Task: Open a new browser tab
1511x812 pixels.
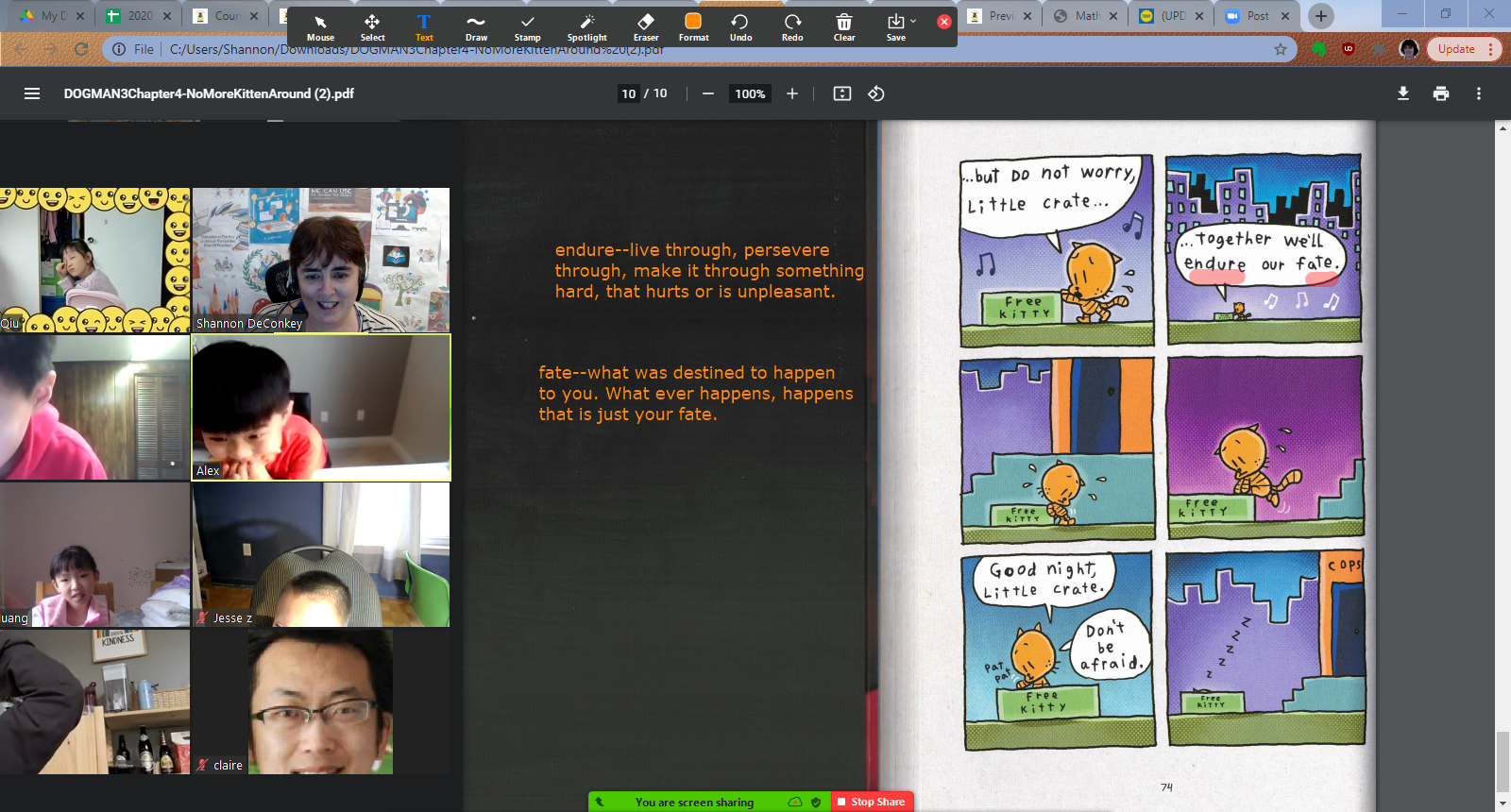Action: point(1321,16)
